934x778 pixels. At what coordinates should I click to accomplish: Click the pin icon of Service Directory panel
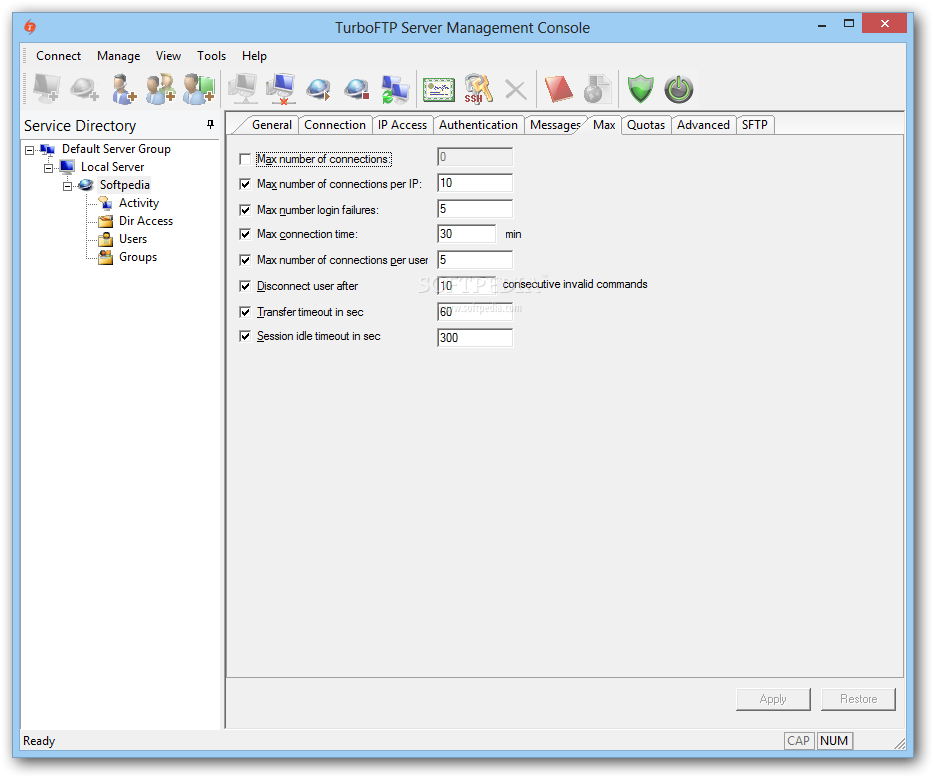click(x=210, y=124)
